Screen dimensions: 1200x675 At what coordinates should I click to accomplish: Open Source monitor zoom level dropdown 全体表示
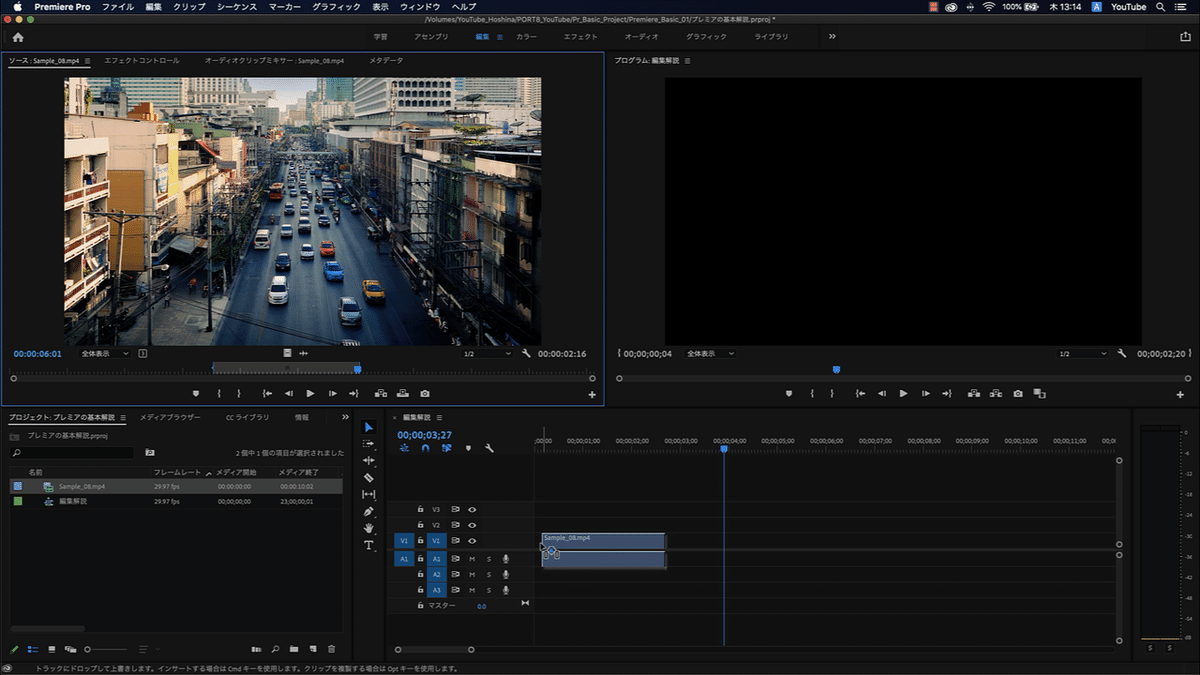point(105,353)
